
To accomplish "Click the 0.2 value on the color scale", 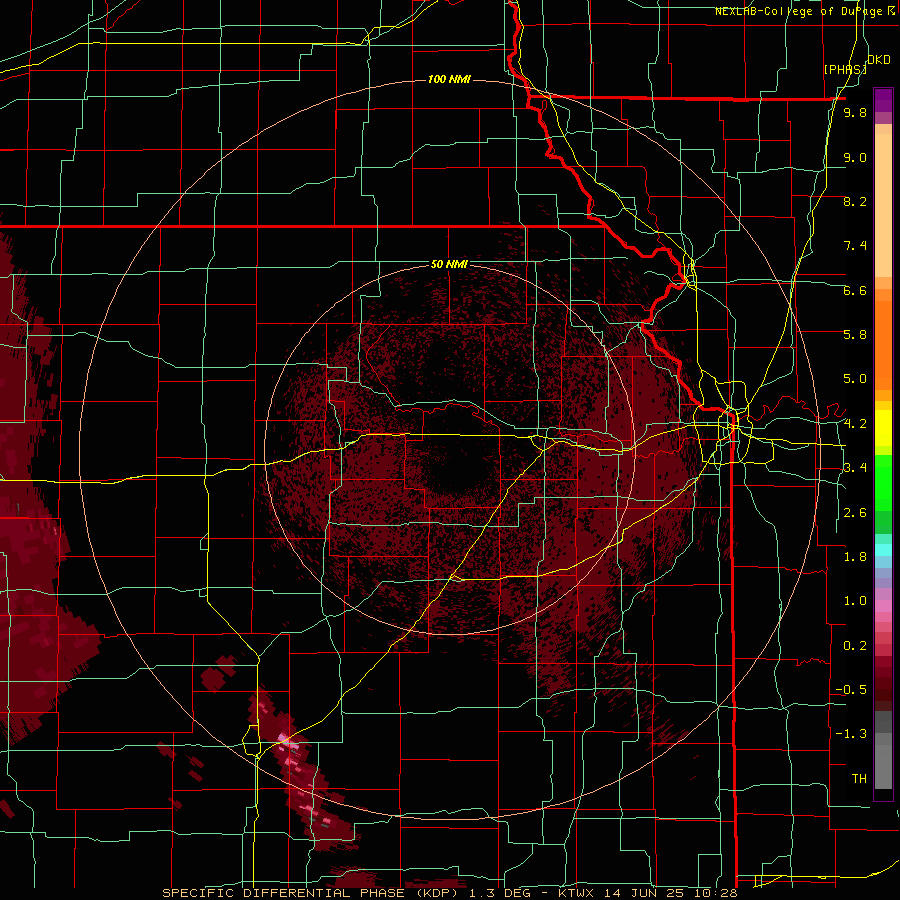I will (855, 646).
